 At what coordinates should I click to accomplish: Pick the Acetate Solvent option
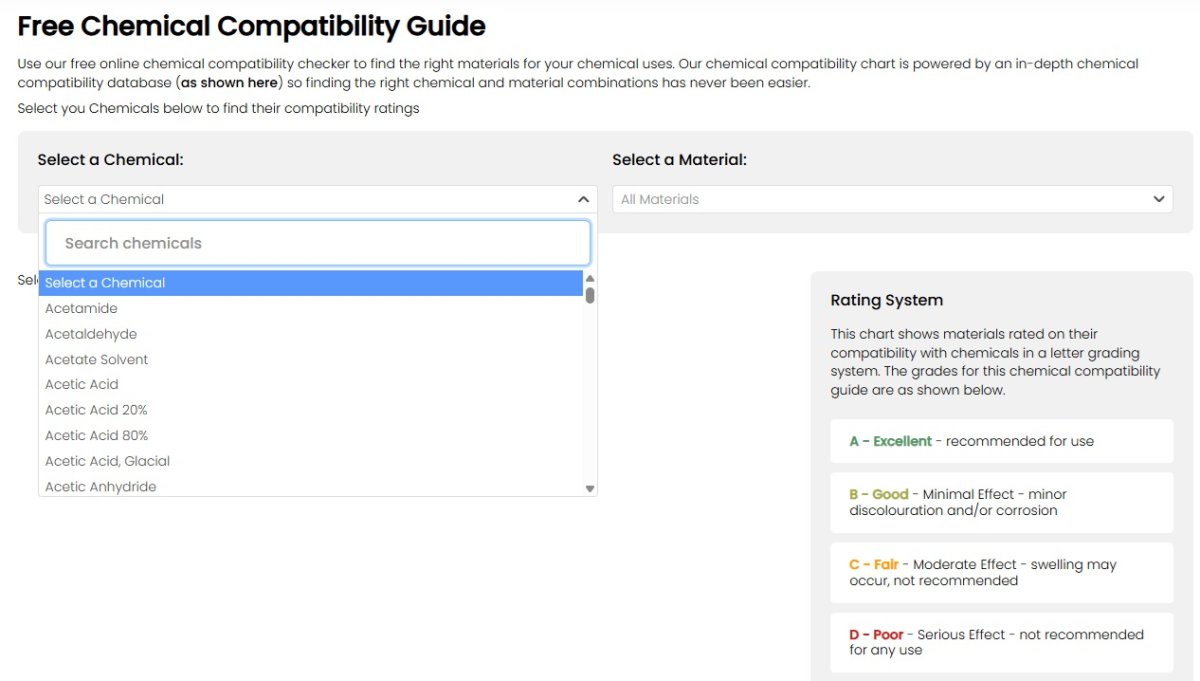[x=96, y=359]
